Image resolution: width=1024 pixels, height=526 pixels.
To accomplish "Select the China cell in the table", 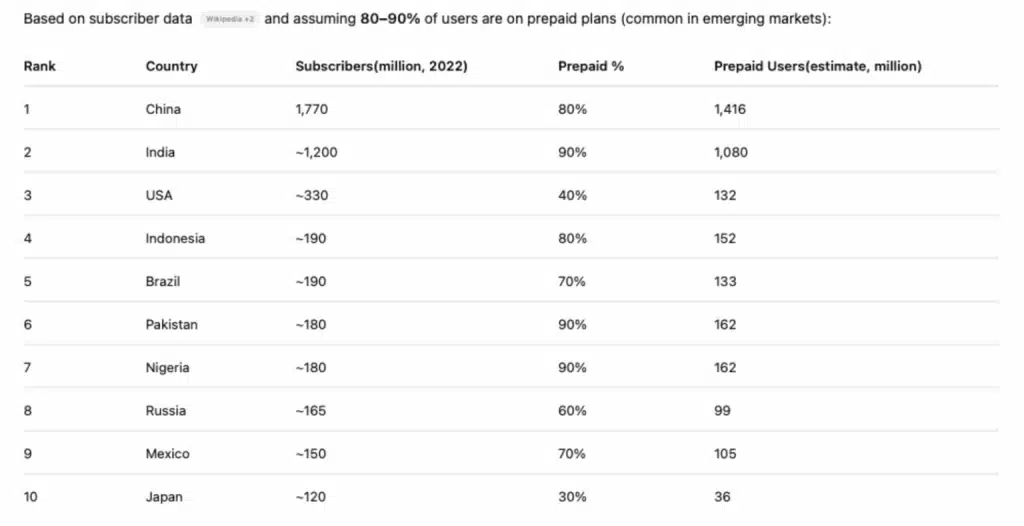I will pos(163,109).
